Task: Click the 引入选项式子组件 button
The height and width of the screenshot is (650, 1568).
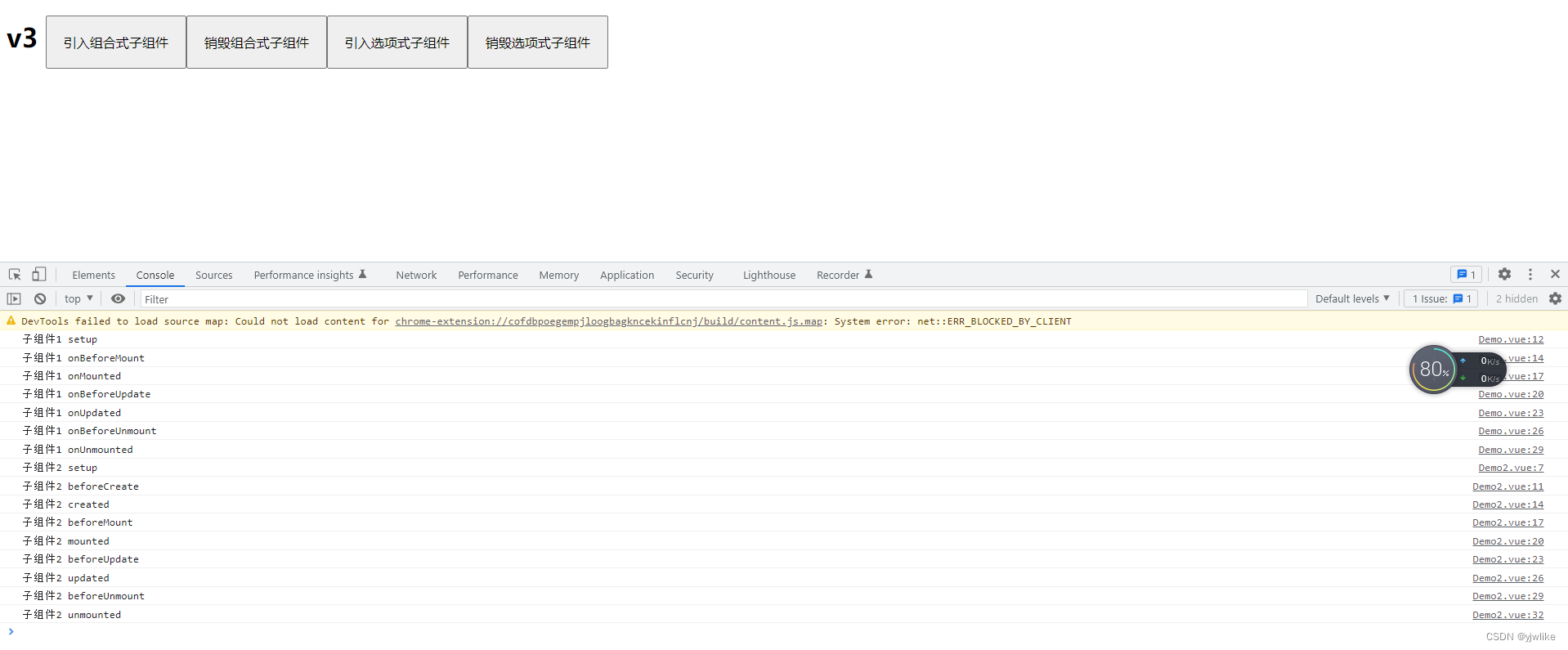Action: click(397, 43)
